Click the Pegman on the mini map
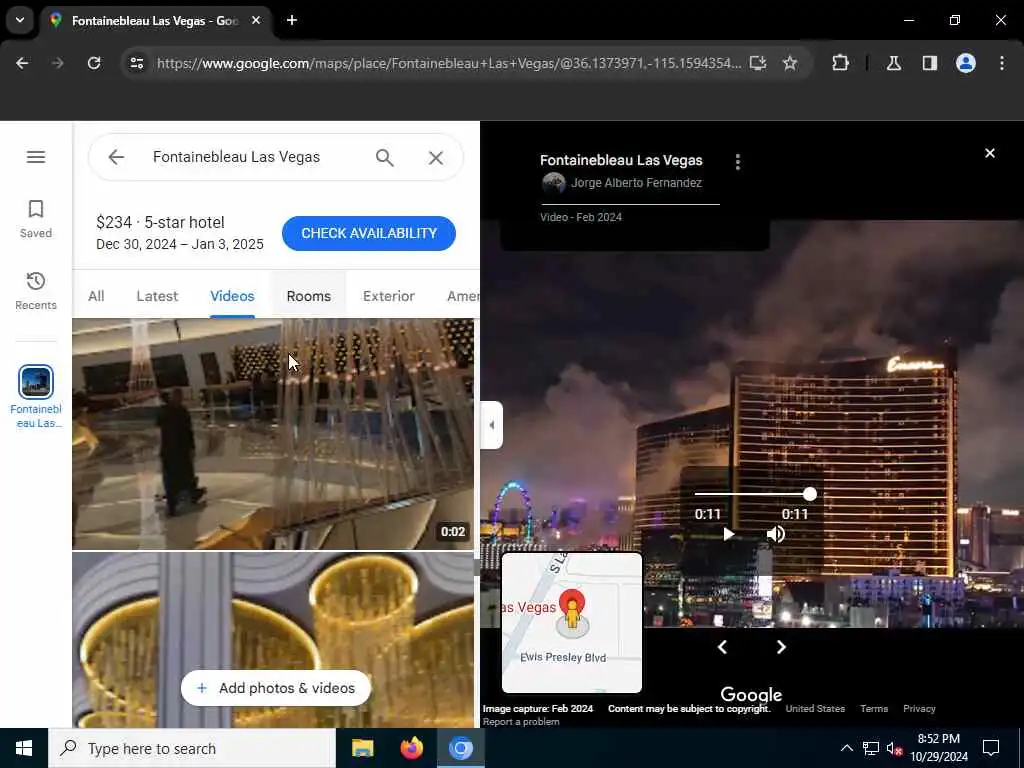 click(x=573, y=615)
